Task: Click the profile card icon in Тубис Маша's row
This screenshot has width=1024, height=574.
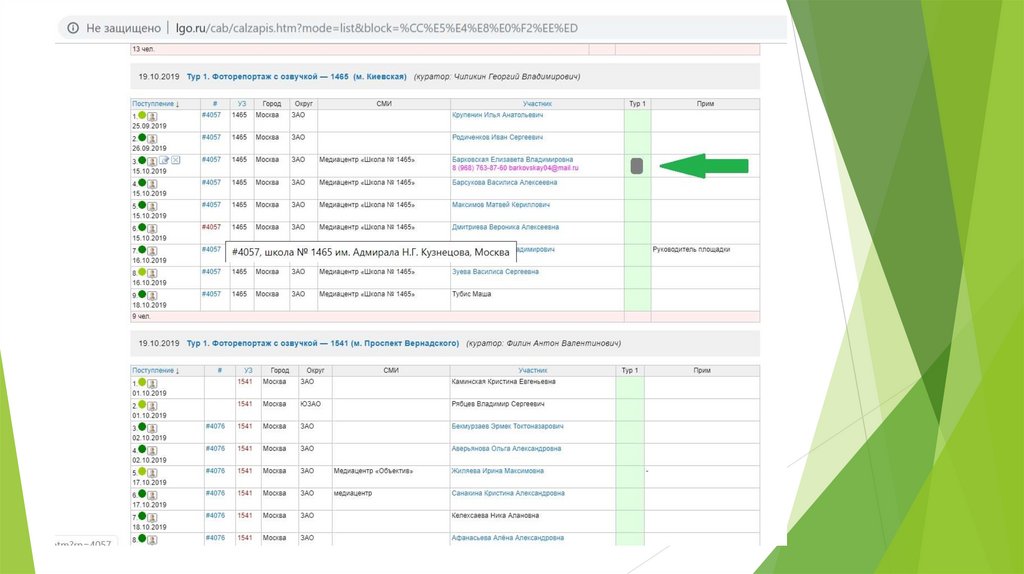Action: pos(153,295)
